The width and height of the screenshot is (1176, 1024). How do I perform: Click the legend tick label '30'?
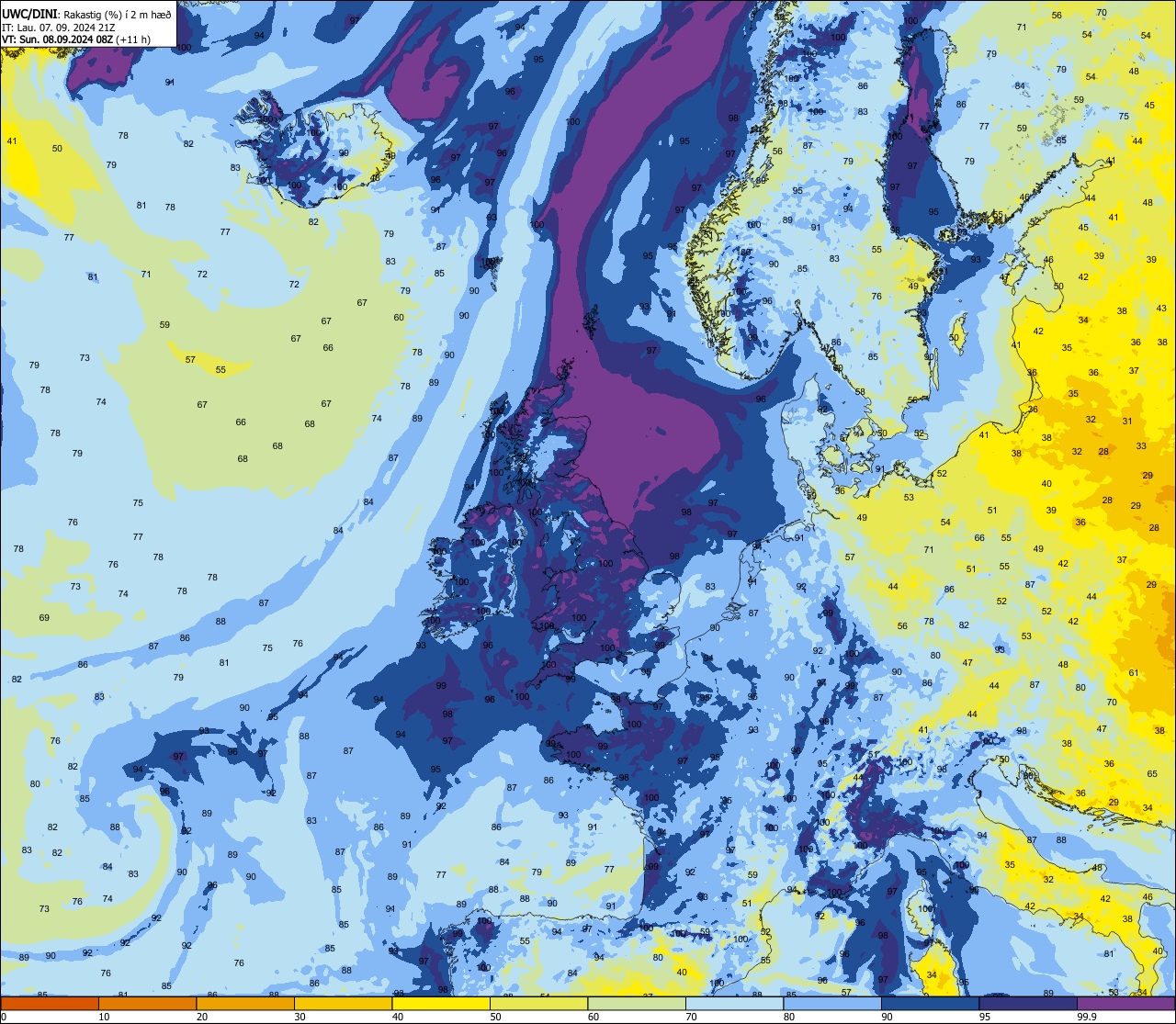coord(300,1017)
